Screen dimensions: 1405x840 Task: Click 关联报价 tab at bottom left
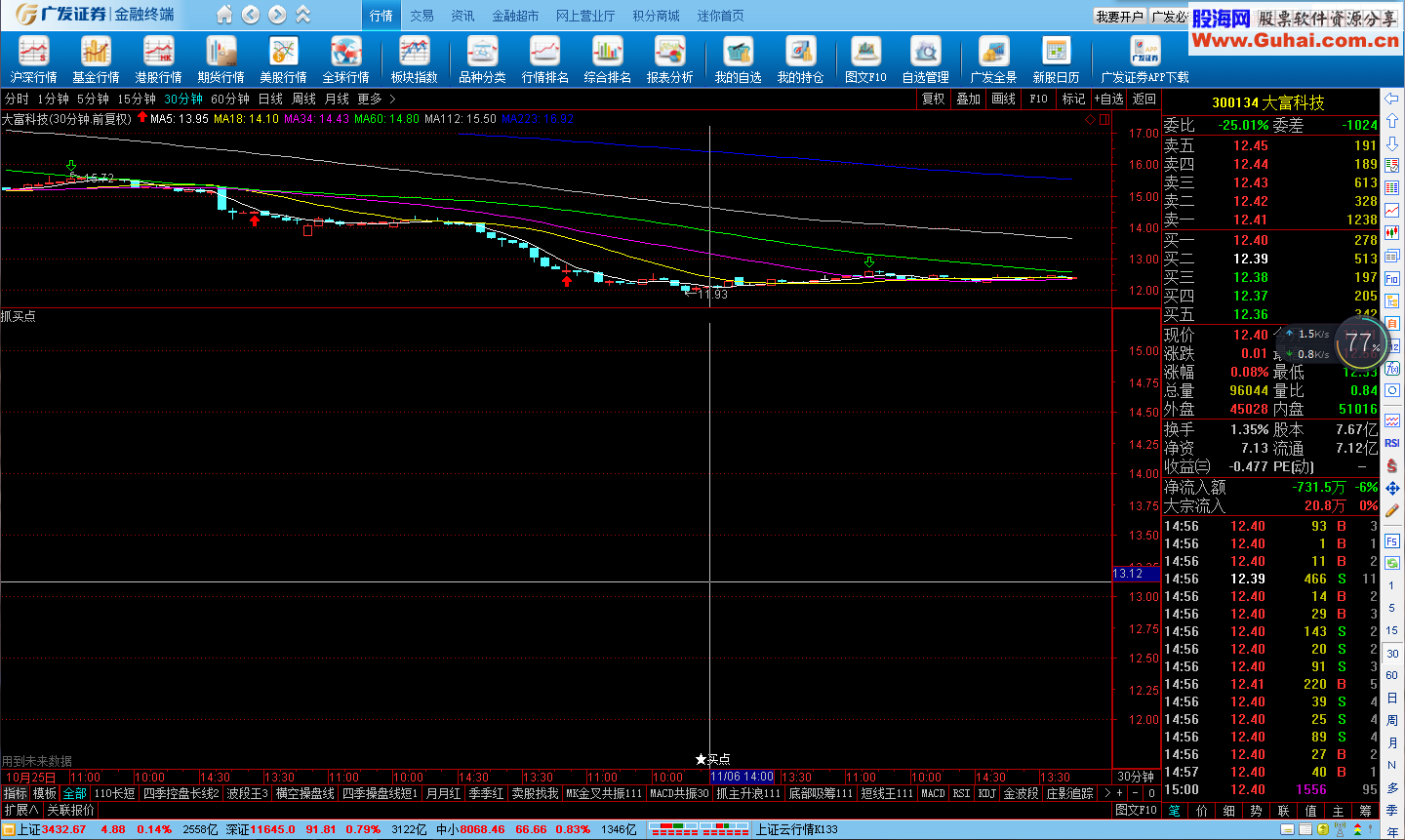click(x=71, y=810)
